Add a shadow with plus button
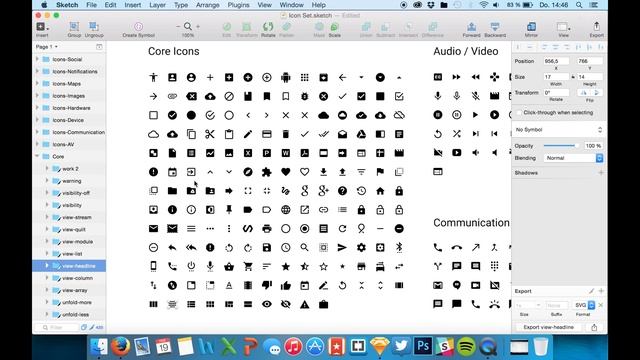 (601, 173)
